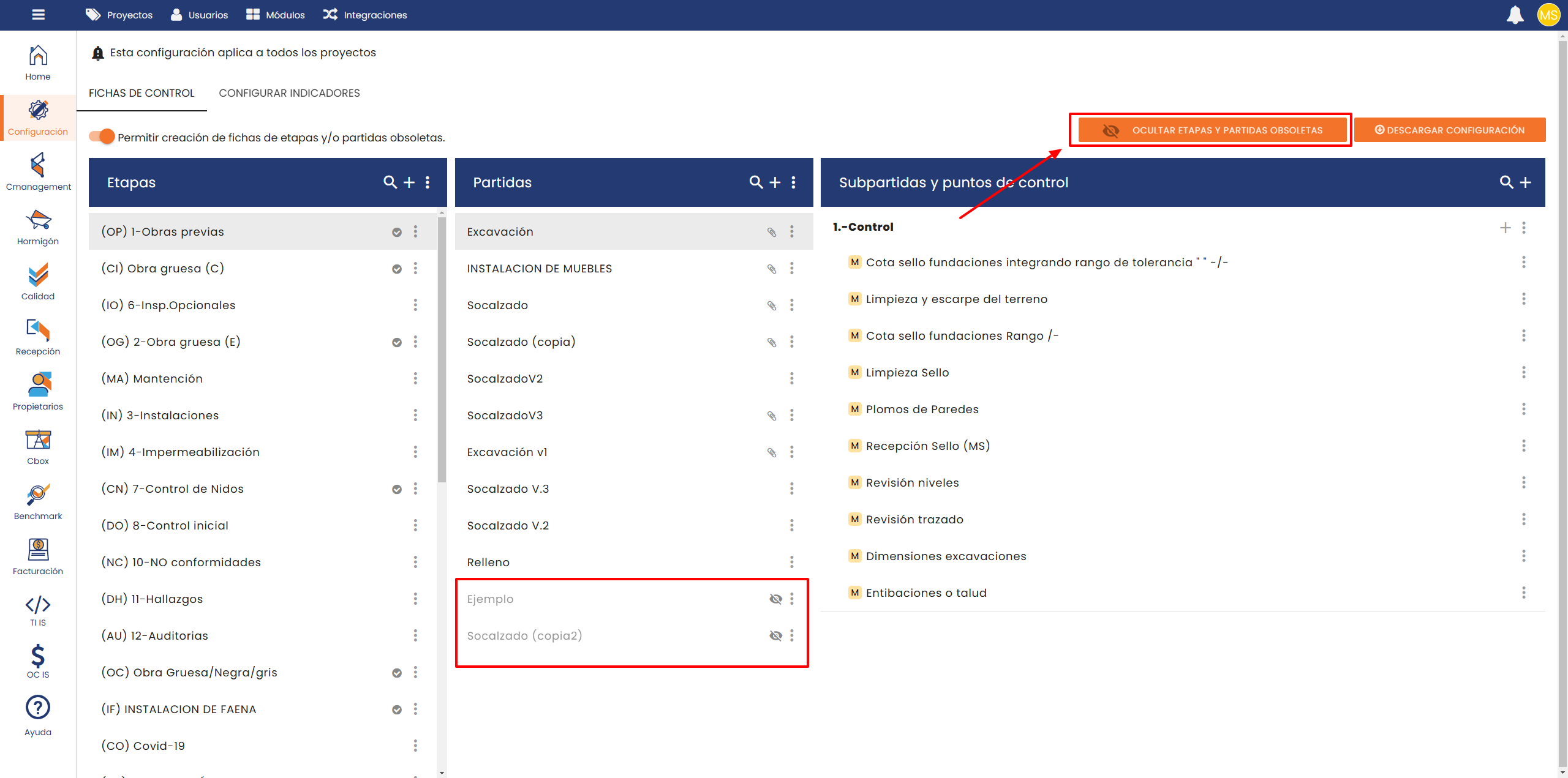Click Ocultar etapas y partidas obsoletas button
The width and height of the screenshot is (1568, 778).
coord(1212,130)
